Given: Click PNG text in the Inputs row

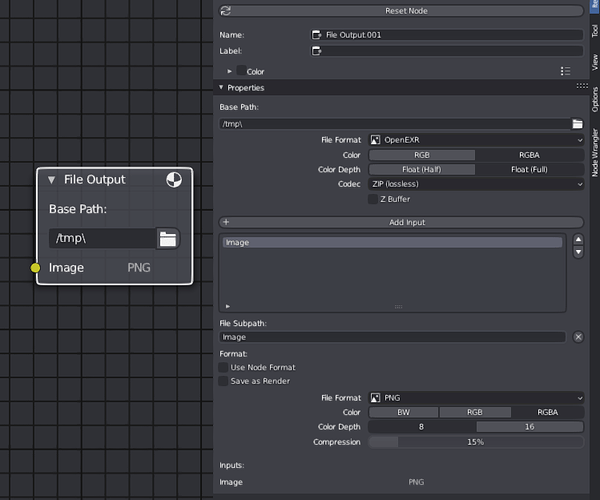Looking at the screenshot, I should point(416,482).
